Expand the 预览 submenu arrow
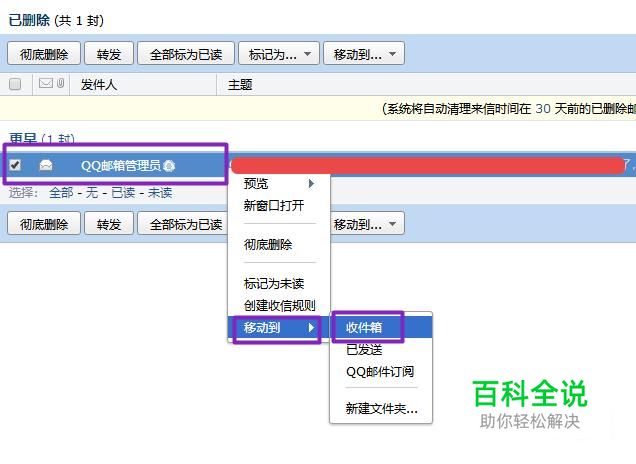636x464 pixels. click(x=311, y=184)
